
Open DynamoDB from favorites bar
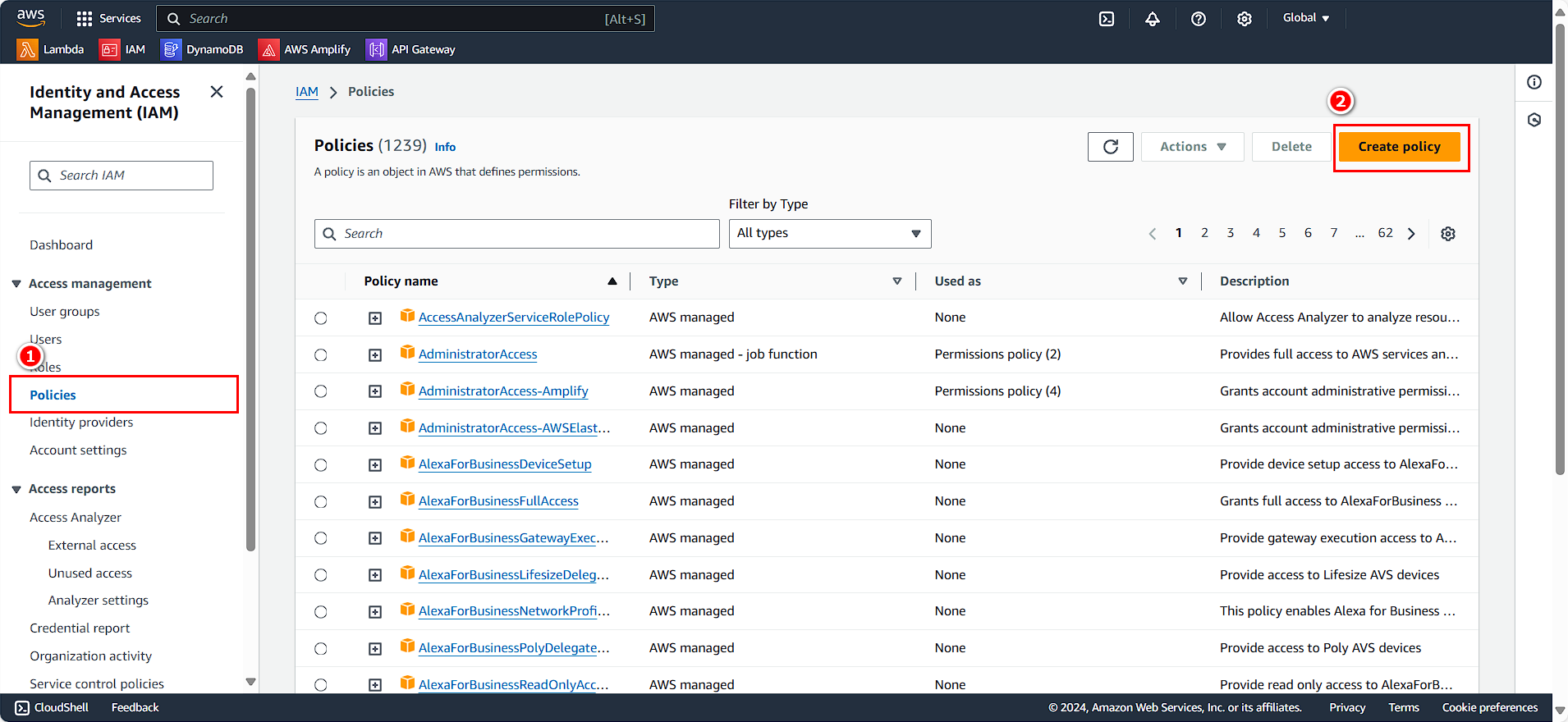click(202, 49)
